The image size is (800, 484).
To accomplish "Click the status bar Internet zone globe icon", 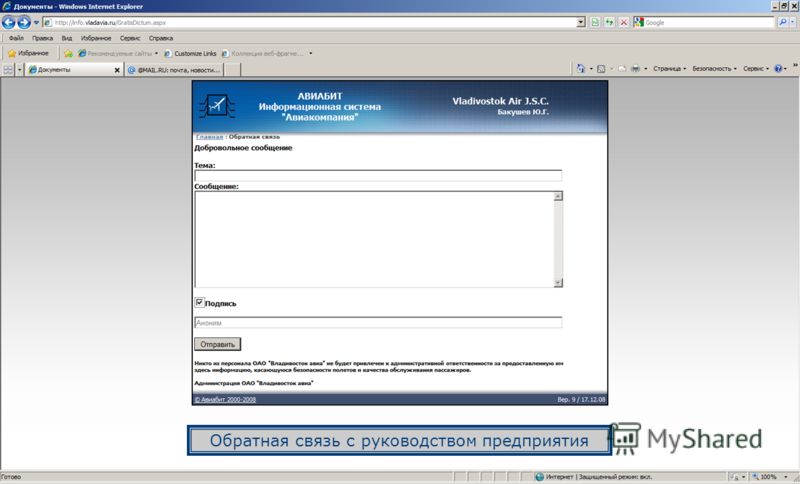I will point(539,477).
